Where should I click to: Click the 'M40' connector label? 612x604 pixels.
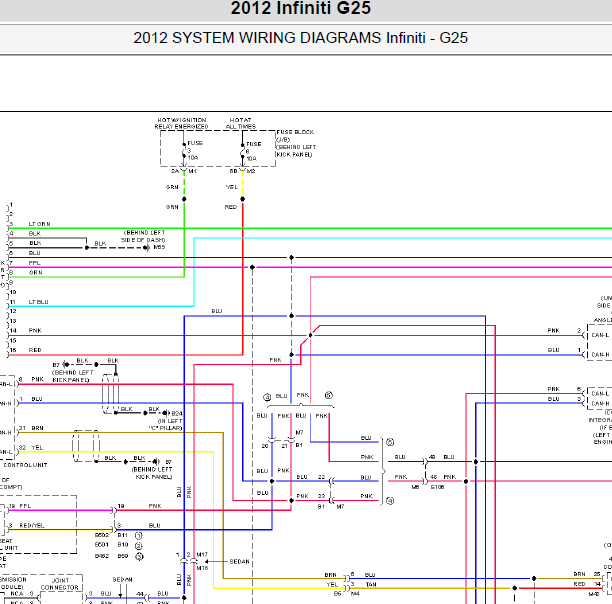click(594, 594)
